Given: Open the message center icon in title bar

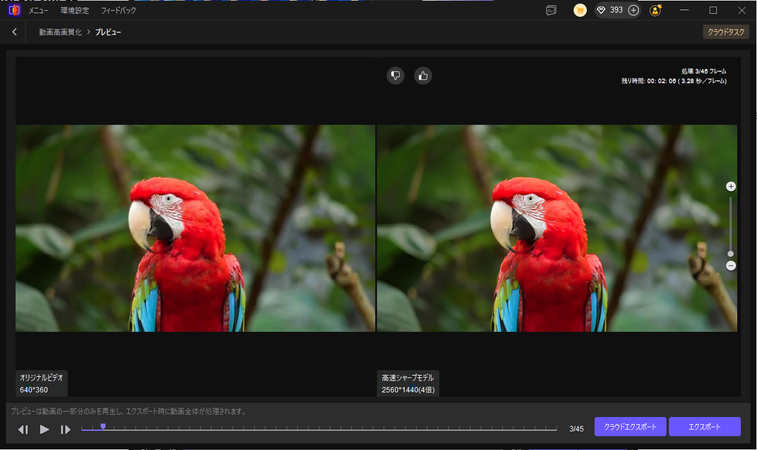Looking at the screenshot, I should 550,10.
